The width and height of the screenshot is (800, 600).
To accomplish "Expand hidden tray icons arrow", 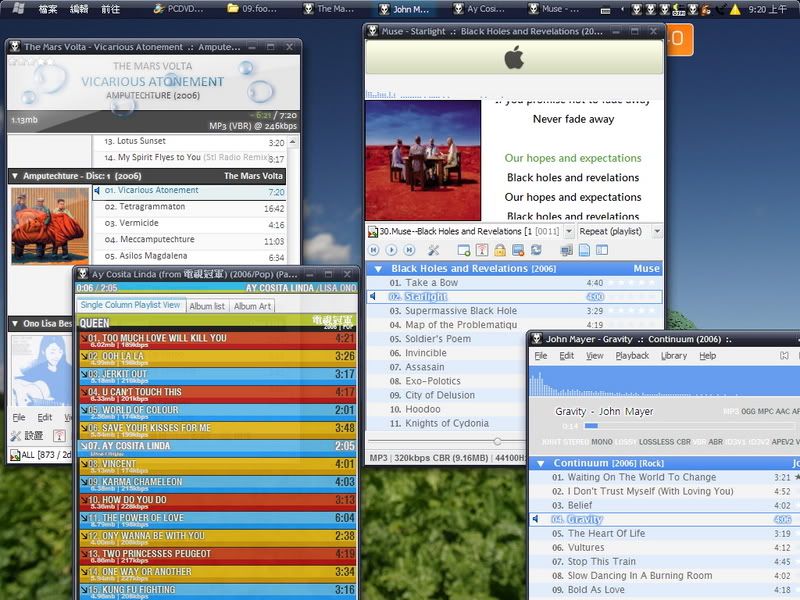I will [x=622, y=9].
